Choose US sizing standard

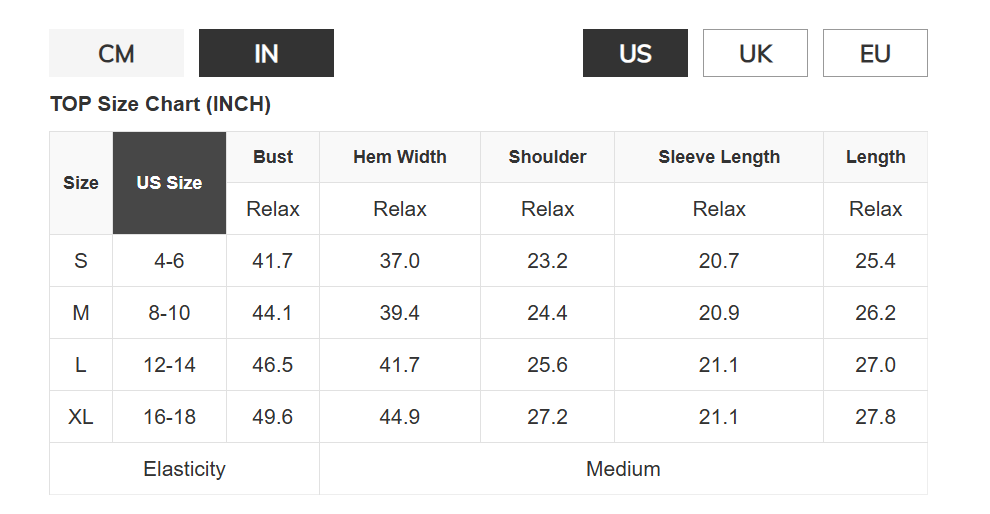tap(635, 53)
